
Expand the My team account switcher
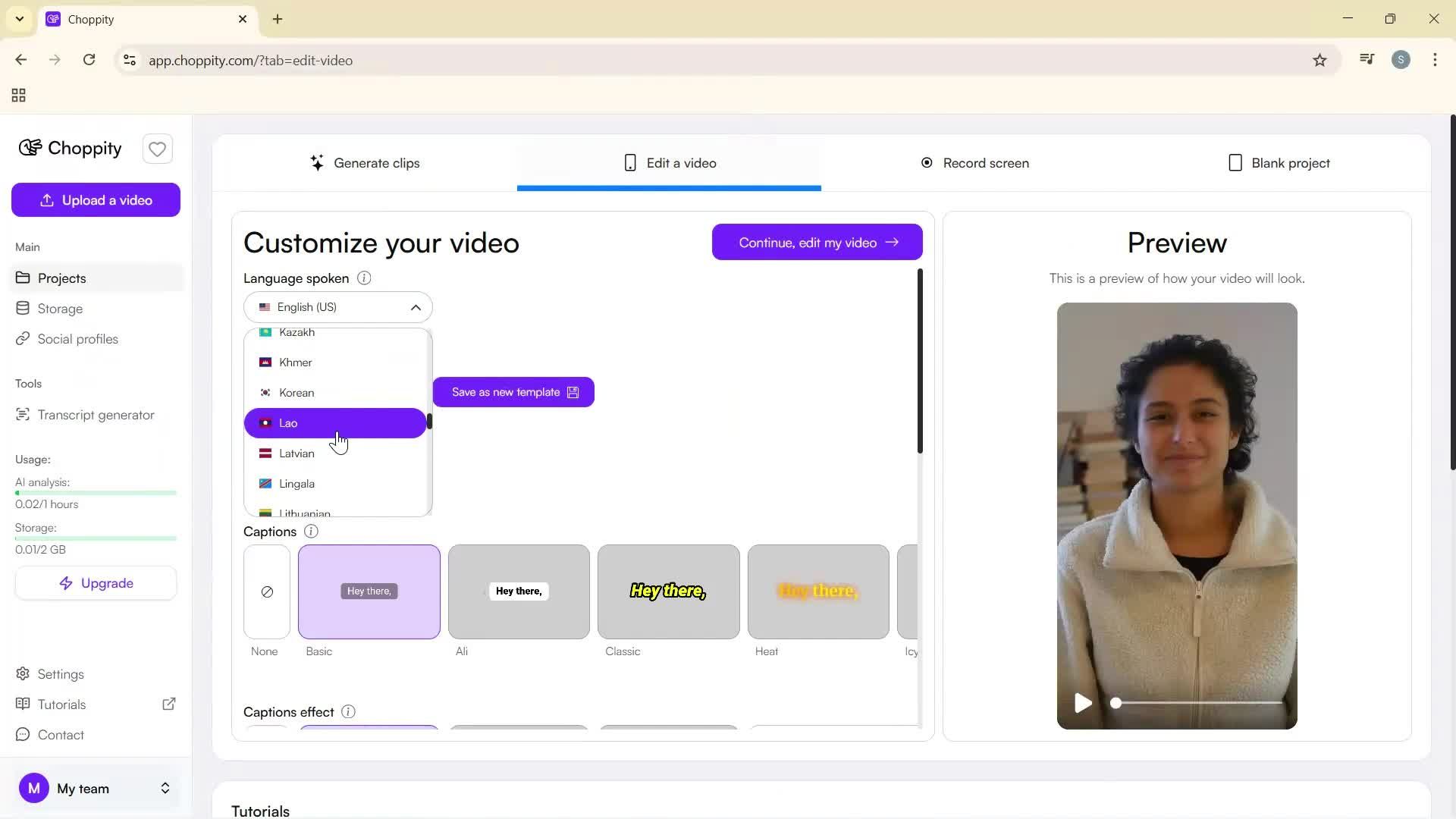click(x=165, y=789)
